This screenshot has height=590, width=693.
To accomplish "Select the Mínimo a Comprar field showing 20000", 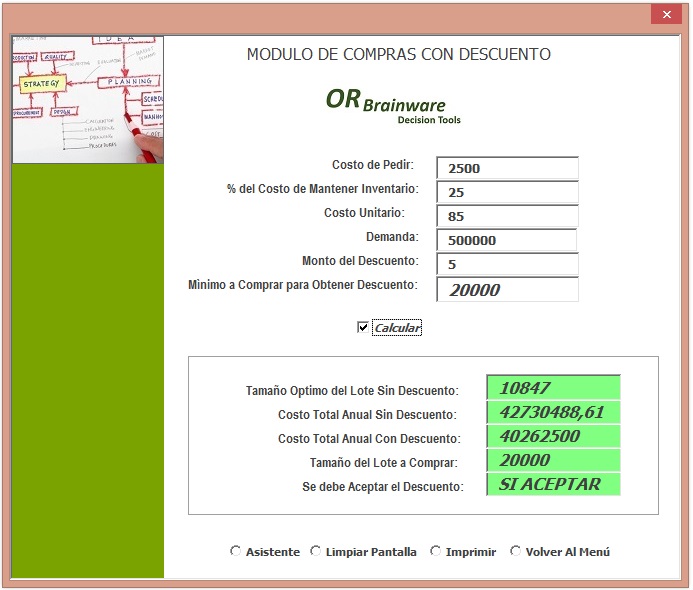I will (x=507, y=289).
